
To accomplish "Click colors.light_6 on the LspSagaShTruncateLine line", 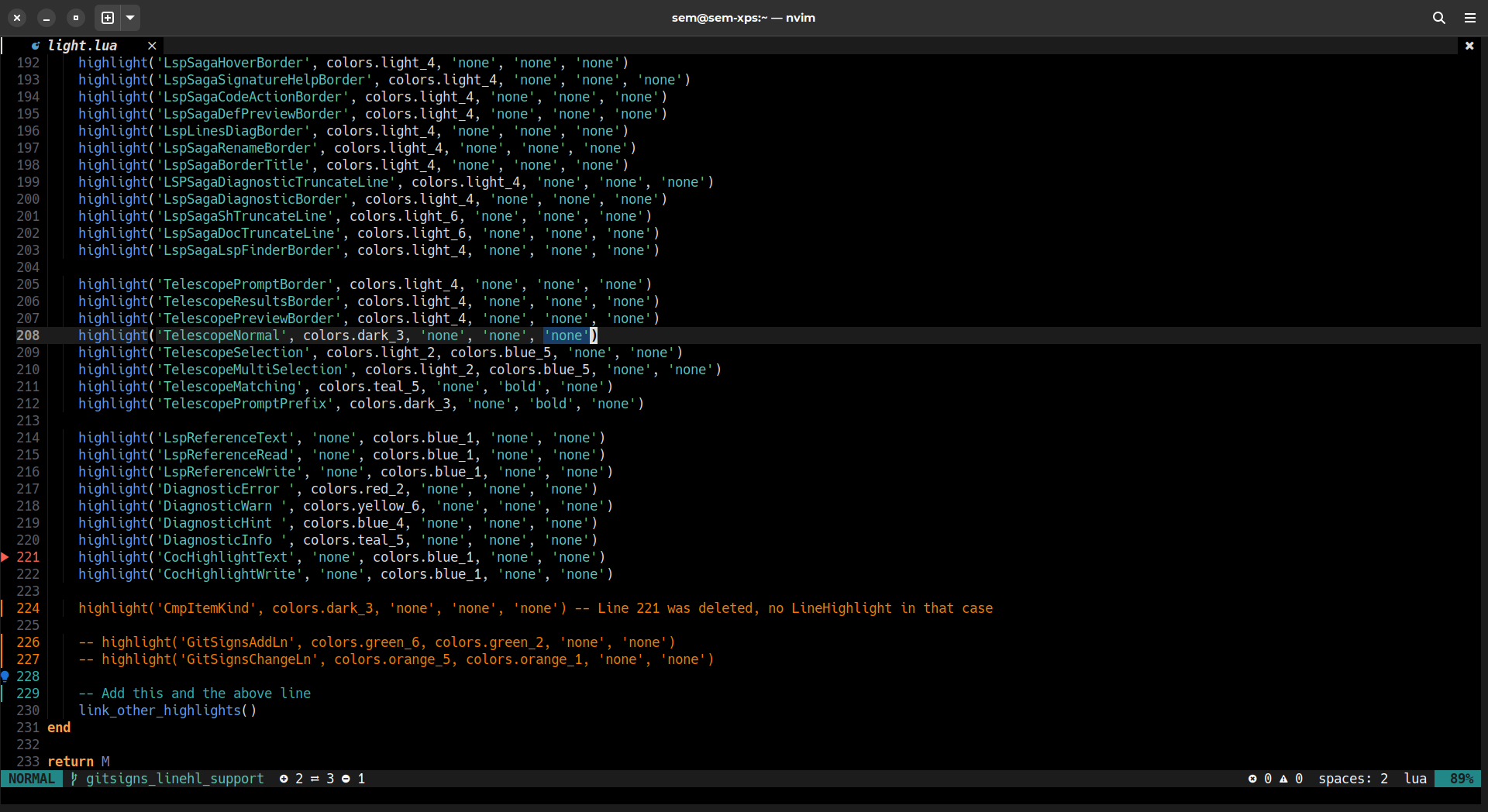I will (x=404, y=216).
